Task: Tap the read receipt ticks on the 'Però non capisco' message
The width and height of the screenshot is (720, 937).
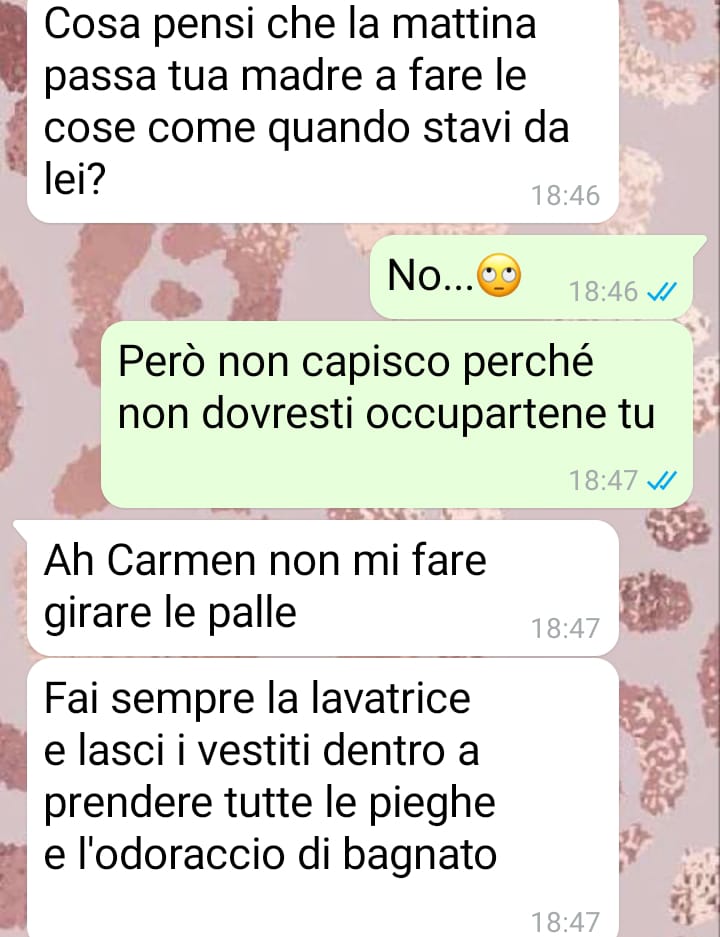Action: click(662, 480)
